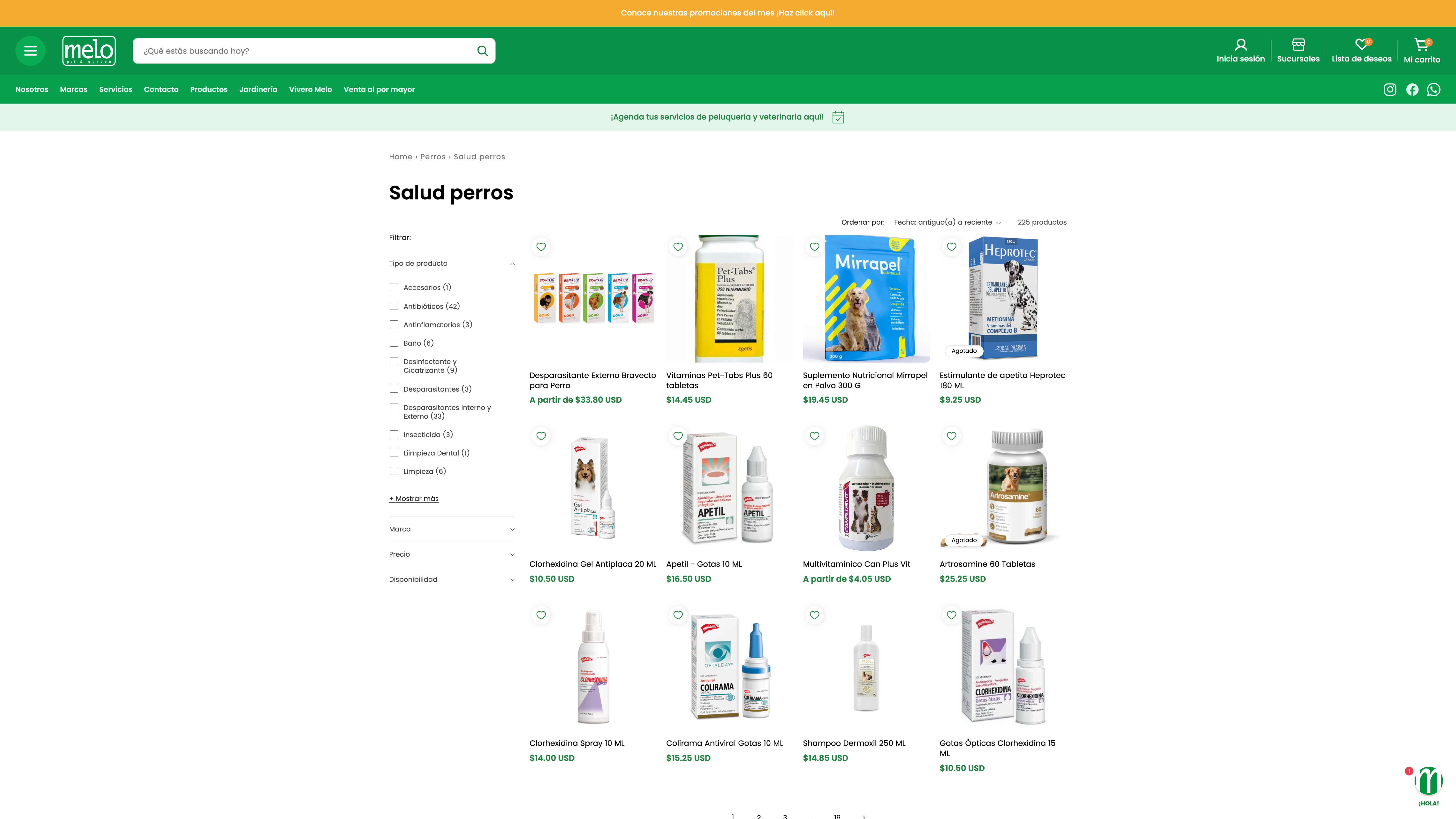Open the ¡HOLA! chat widget
This screenshot has height=819, width=1456.
point(1428,785)
